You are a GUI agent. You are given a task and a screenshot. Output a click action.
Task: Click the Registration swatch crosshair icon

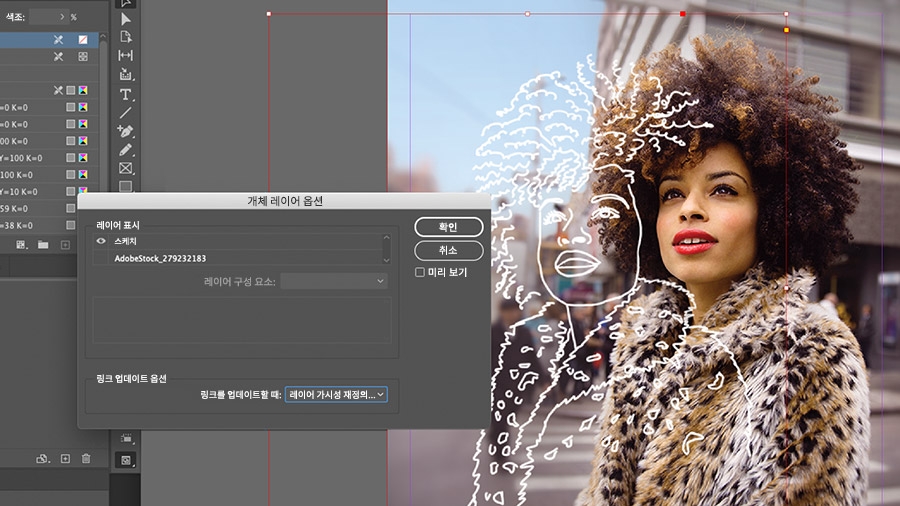point(83,56)
